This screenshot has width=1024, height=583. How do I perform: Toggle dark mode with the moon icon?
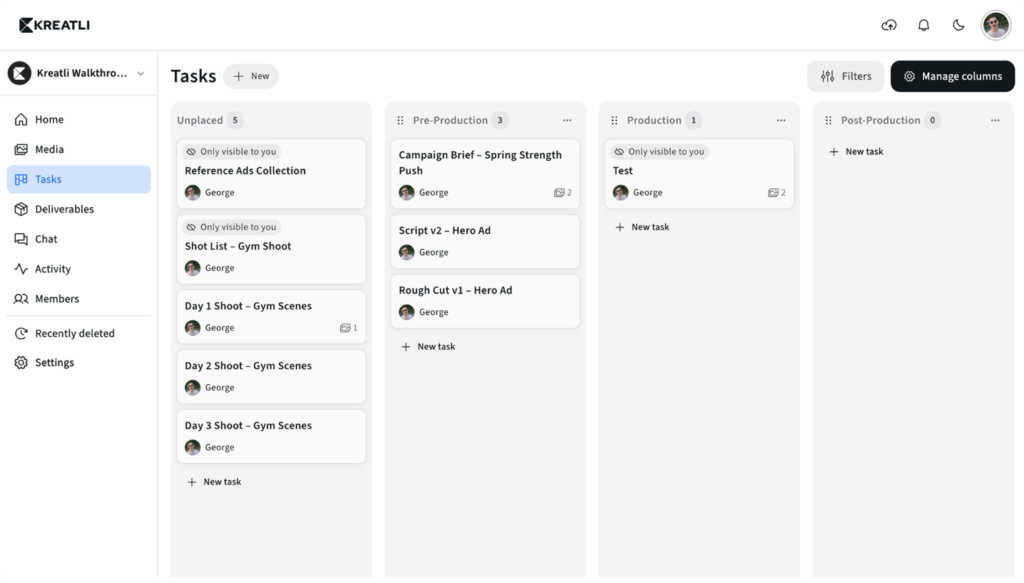[x=958, y=25]
